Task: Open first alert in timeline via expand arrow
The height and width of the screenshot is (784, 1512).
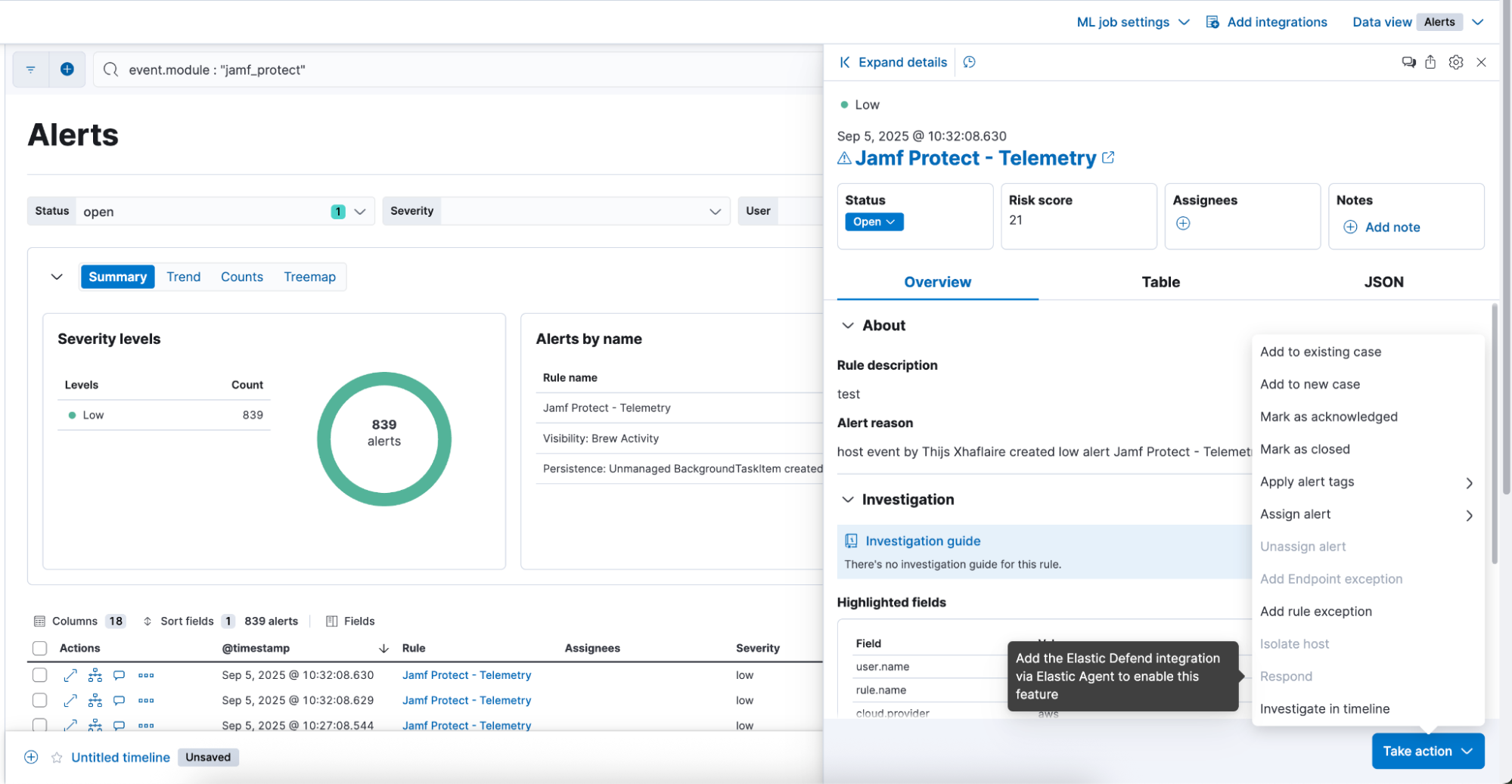Action: pos(70,674)
